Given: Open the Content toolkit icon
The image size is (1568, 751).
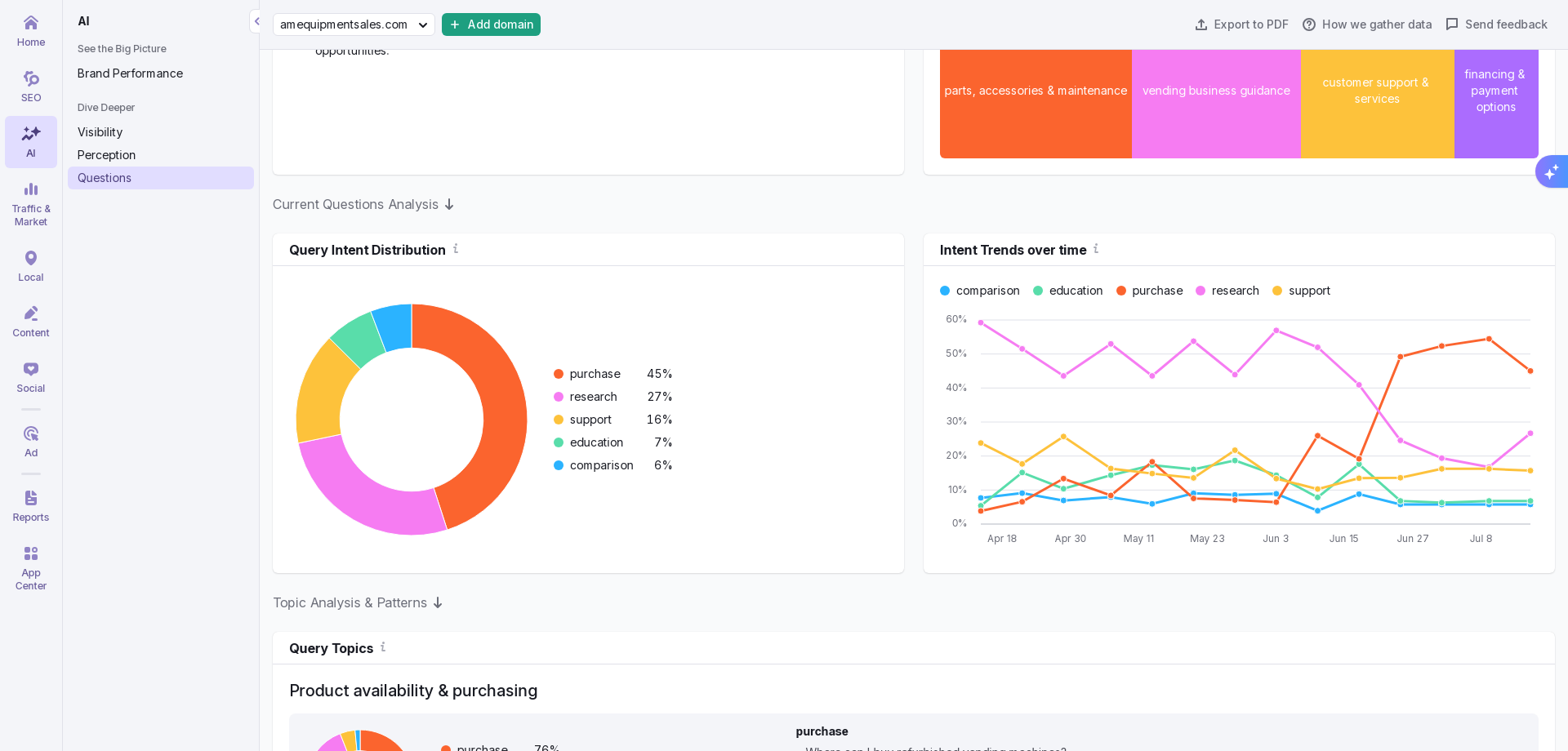Looking at the screenshot, I should pos(31,322).
